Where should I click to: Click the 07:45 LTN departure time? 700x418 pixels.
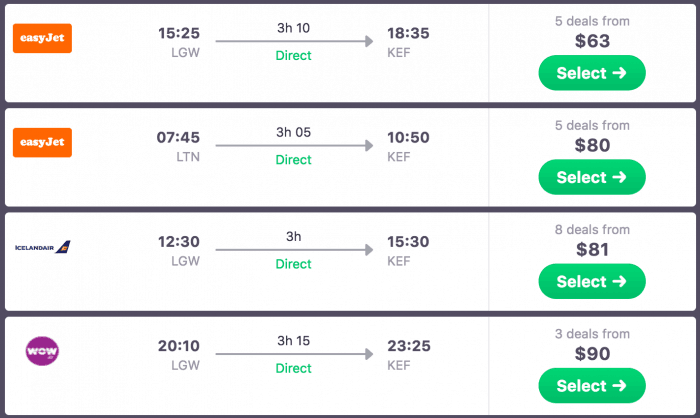180,138
